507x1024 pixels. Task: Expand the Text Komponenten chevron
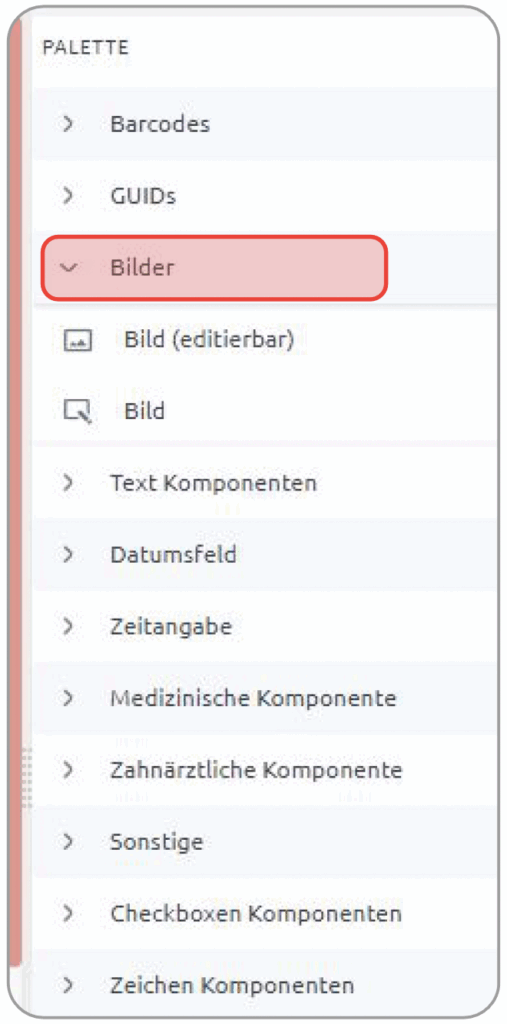[x=67, y=483]
